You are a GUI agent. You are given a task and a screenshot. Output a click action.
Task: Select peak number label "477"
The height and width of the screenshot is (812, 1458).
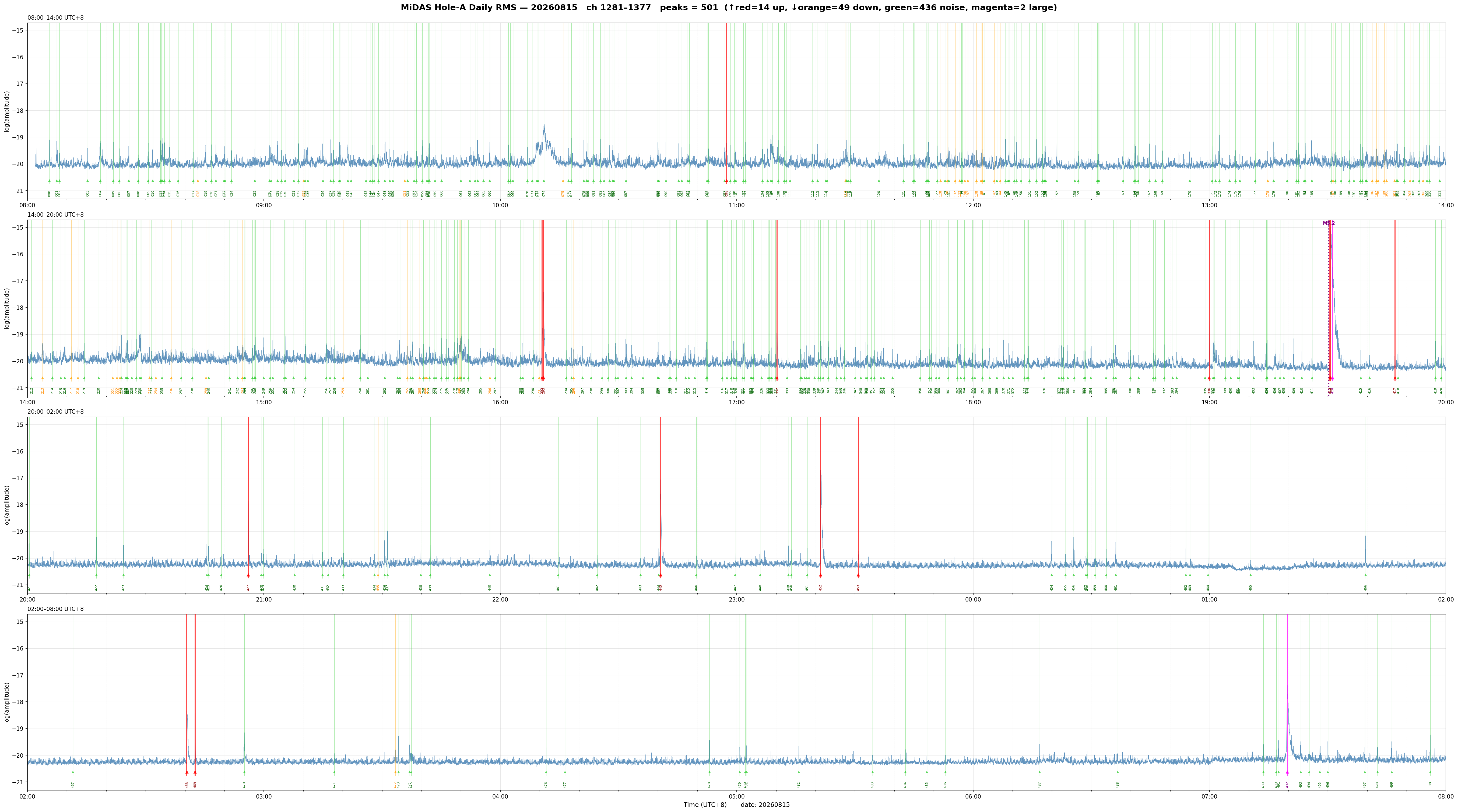coord(565,785)
